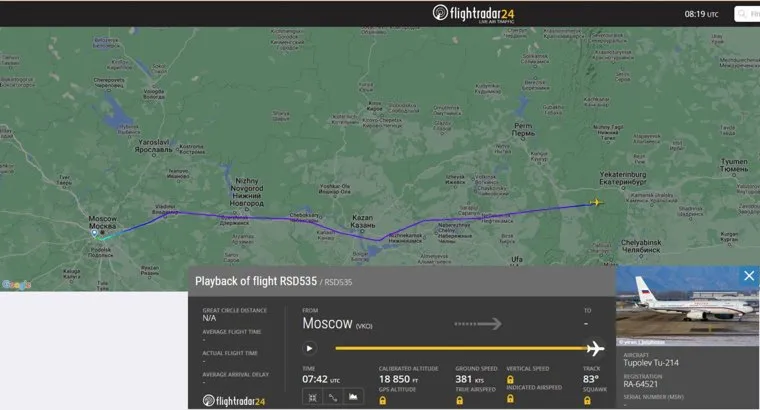This screenshot has height=410, width=760.
Task: Open the altitude graph icon
Action: (x=353, y=397)
